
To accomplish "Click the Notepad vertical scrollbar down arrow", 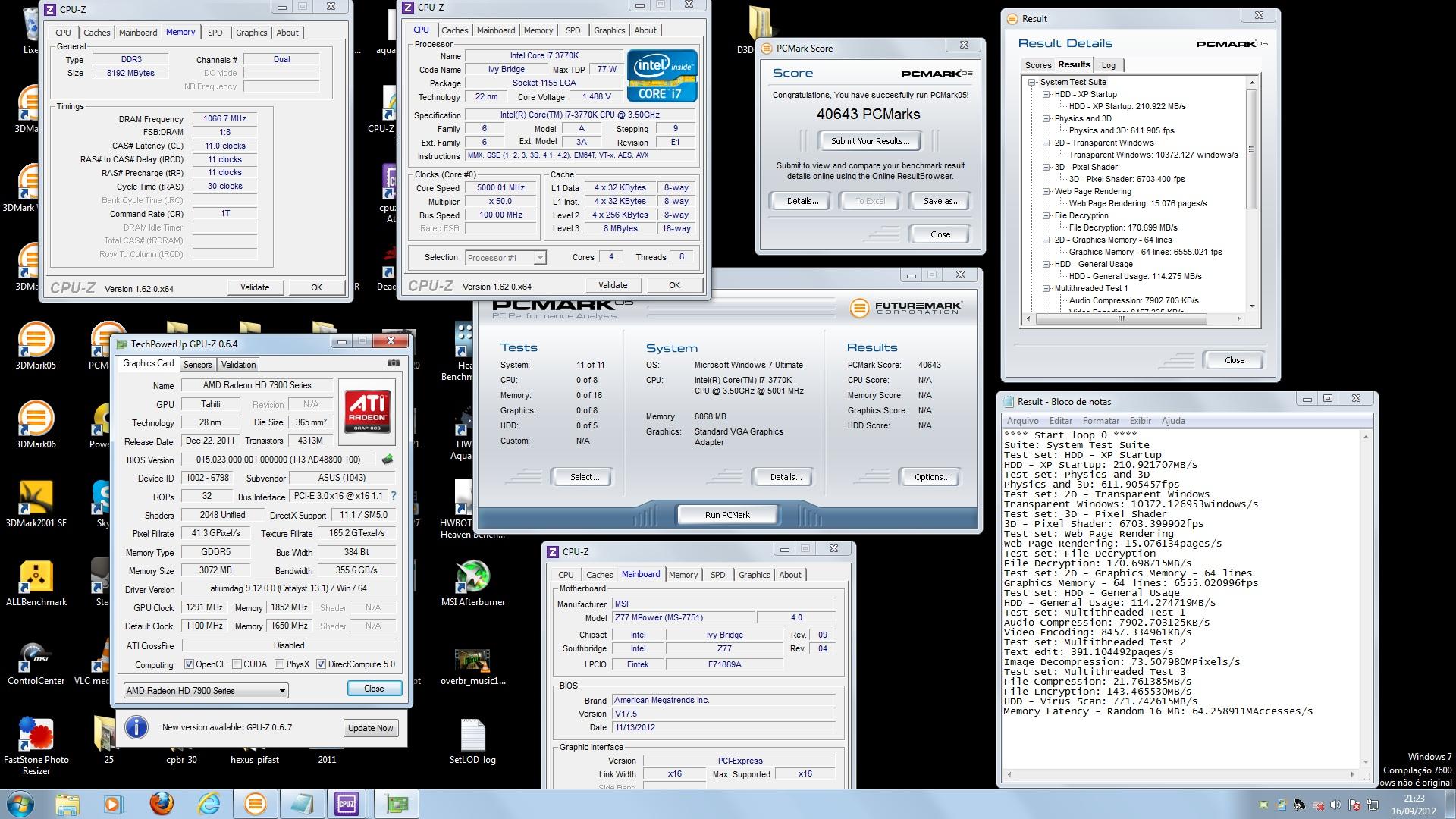I will pos(1366,762).
